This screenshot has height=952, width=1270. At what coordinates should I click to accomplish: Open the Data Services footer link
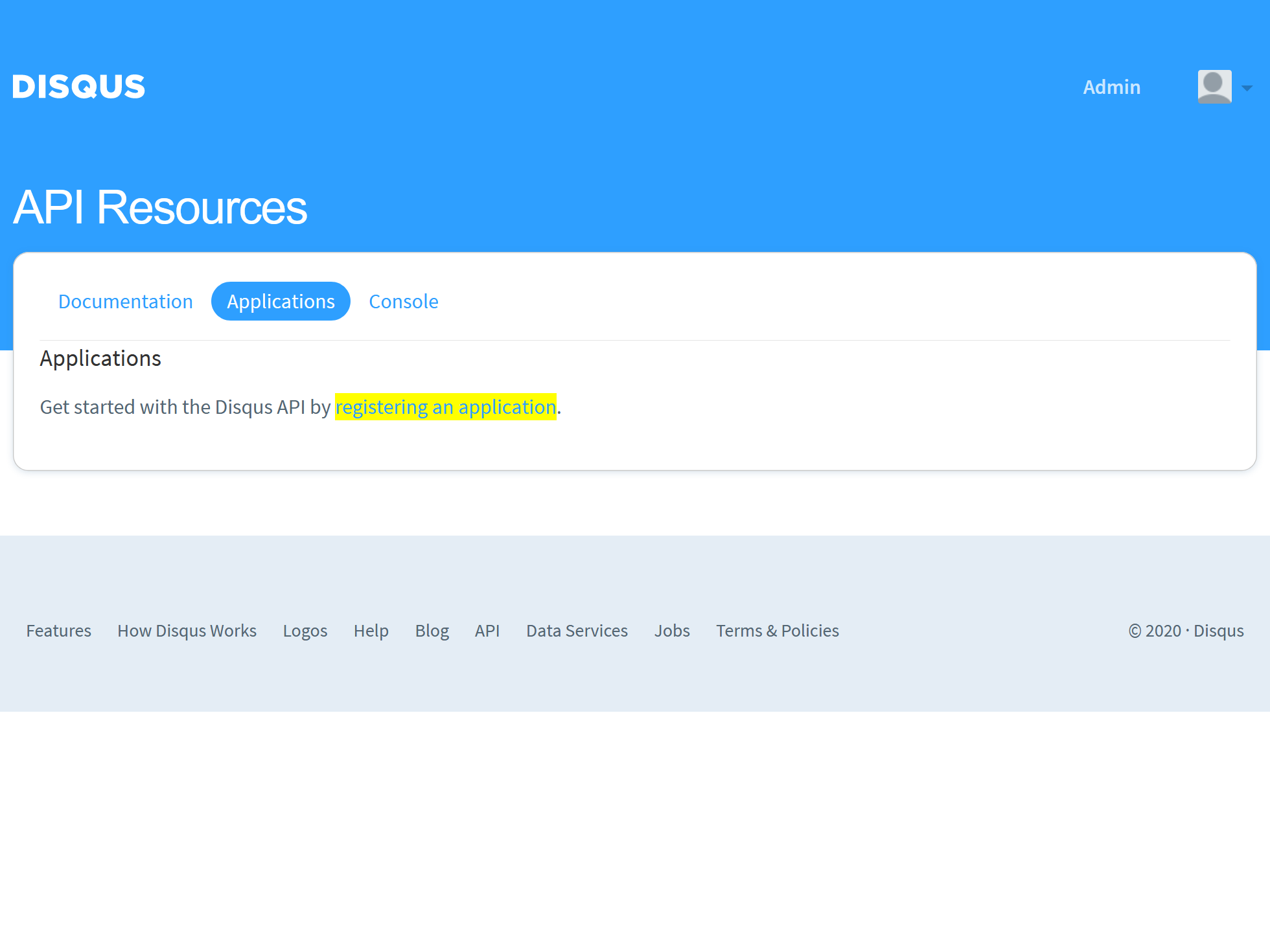pyautogui.click(x=577, y=630)
